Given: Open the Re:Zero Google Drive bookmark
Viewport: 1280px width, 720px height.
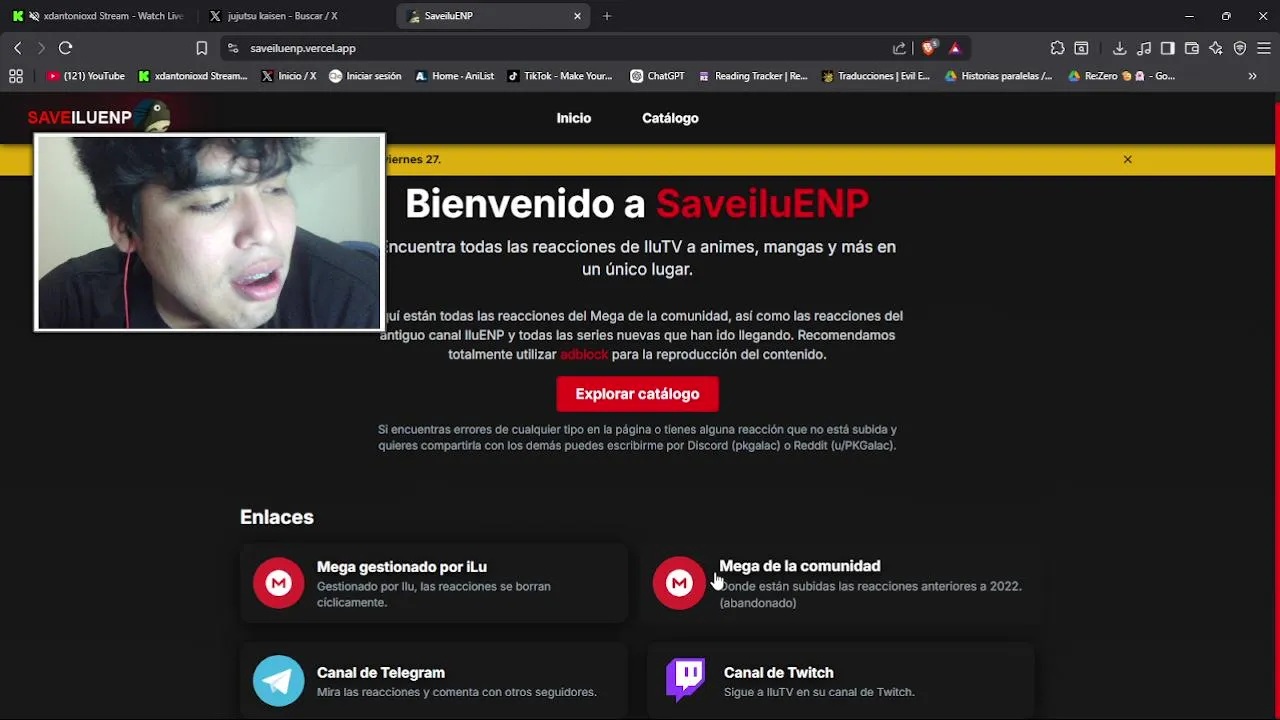Looking at the screenshot, I should click(x=1121, y=76).
